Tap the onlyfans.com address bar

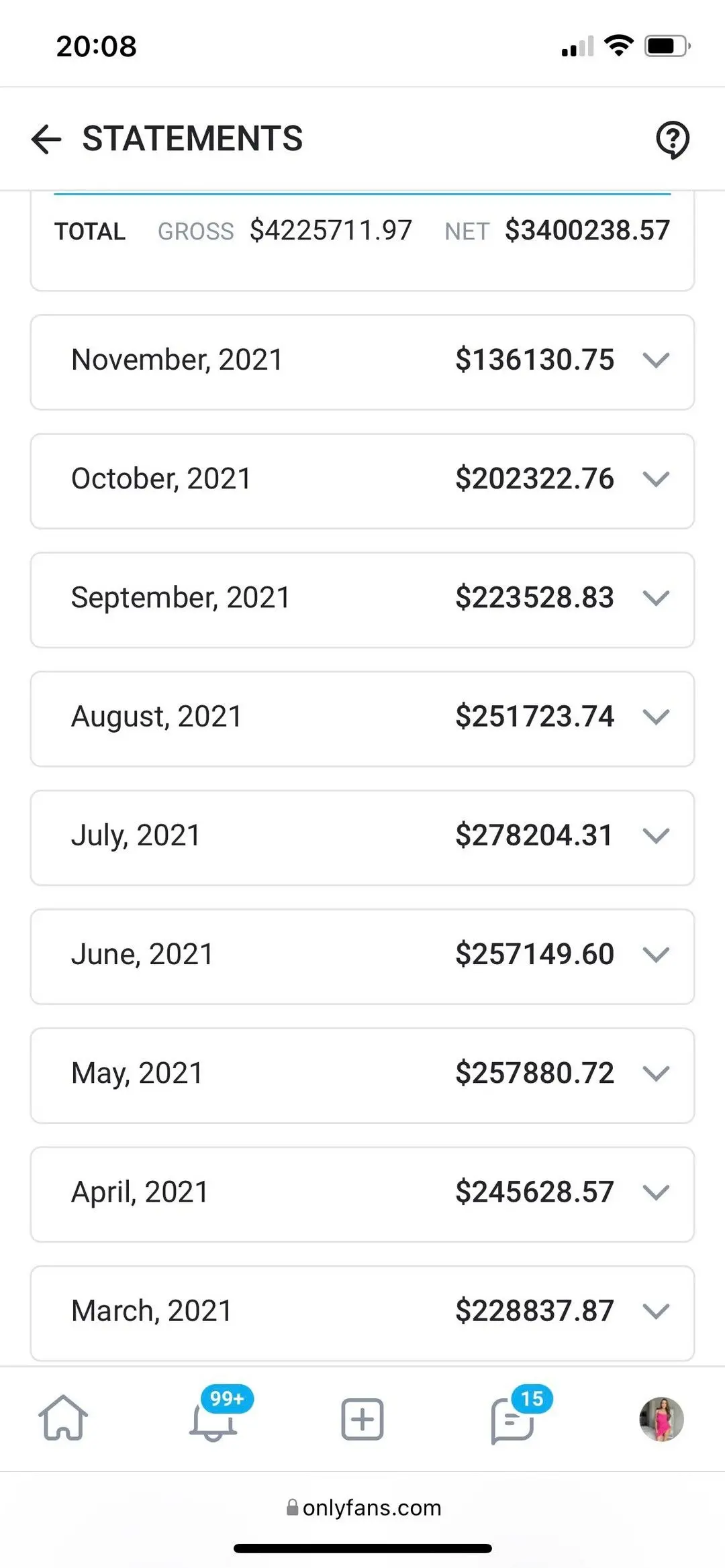(x=364, y=1508)
